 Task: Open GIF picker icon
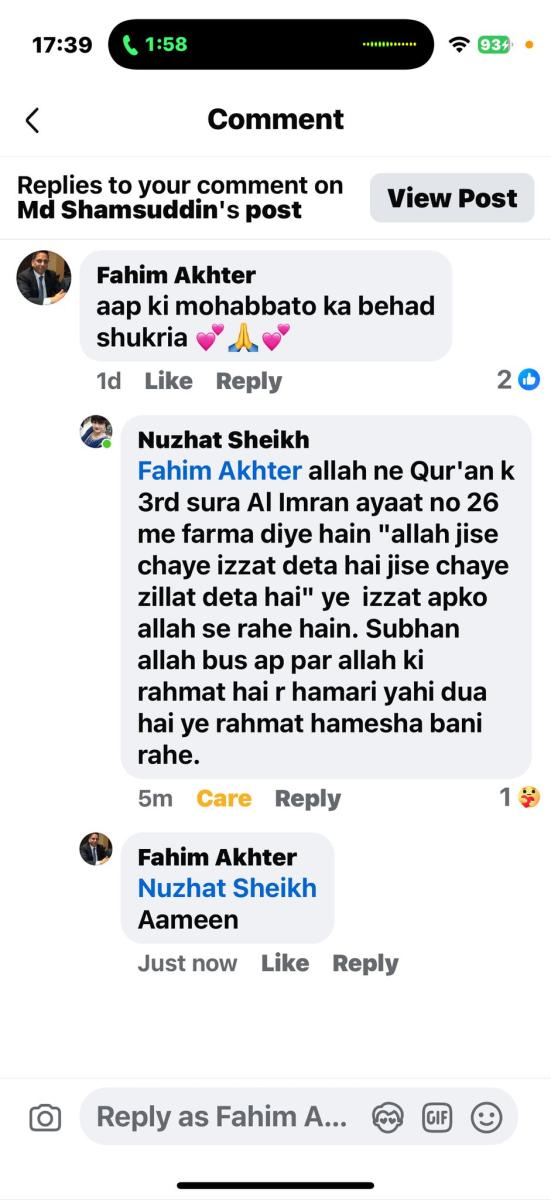click(437, 1117)
